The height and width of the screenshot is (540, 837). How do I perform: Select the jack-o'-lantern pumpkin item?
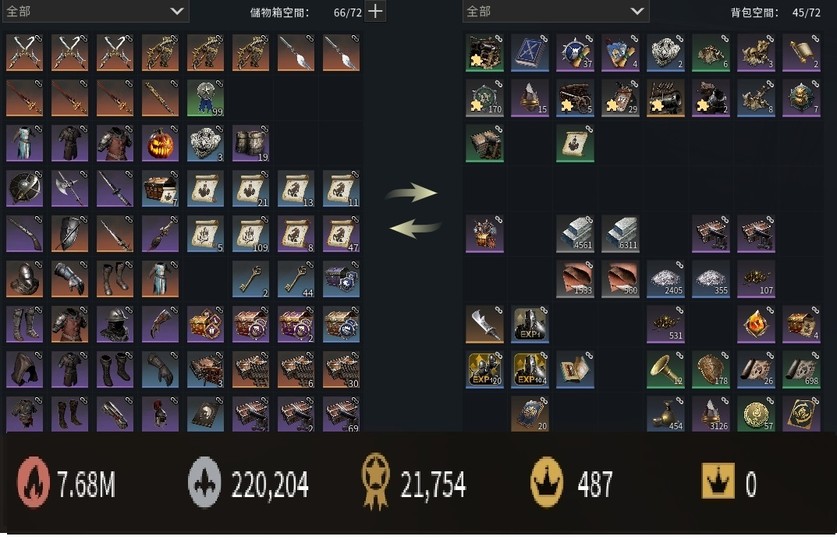point(160,143)
